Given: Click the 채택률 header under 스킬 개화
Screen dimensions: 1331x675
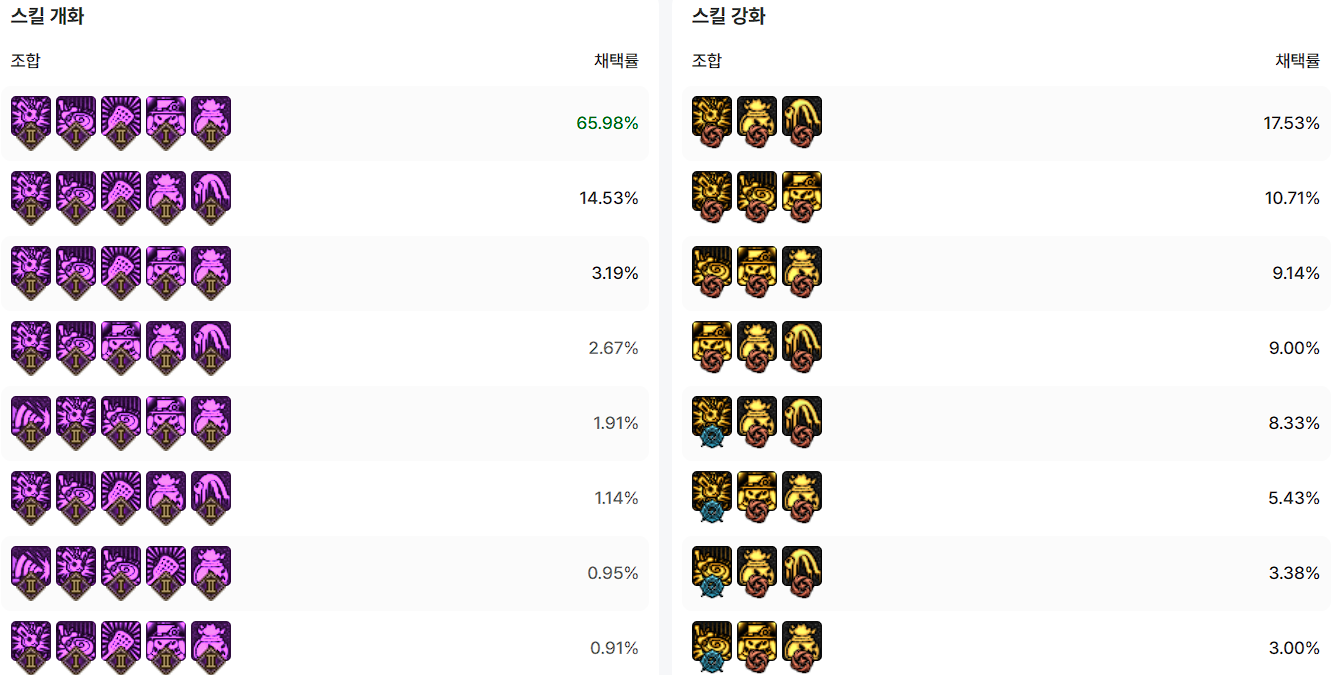Looking at the screenshot, I should [616, 60].
